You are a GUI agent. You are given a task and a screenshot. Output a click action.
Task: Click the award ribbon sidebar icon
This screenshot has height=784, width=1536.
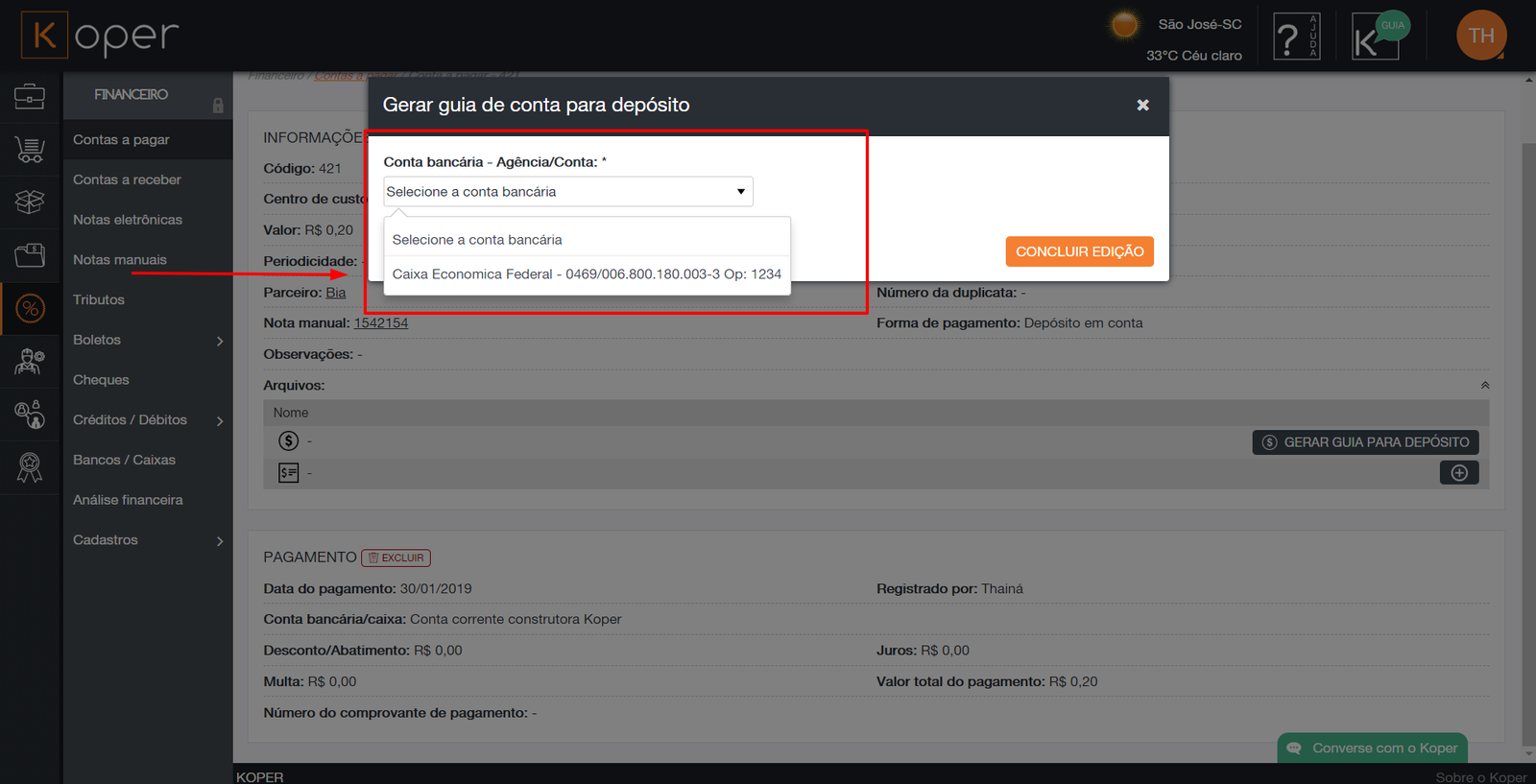click(30, 467)
